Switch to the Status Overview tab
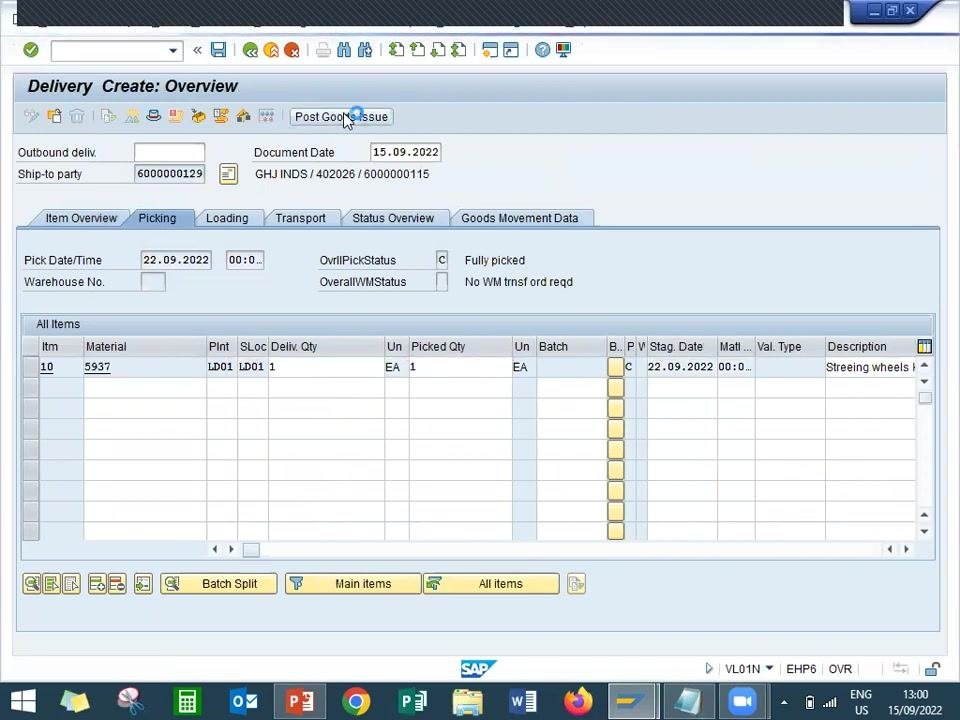The image size is (960, 720). coord(393,218)
